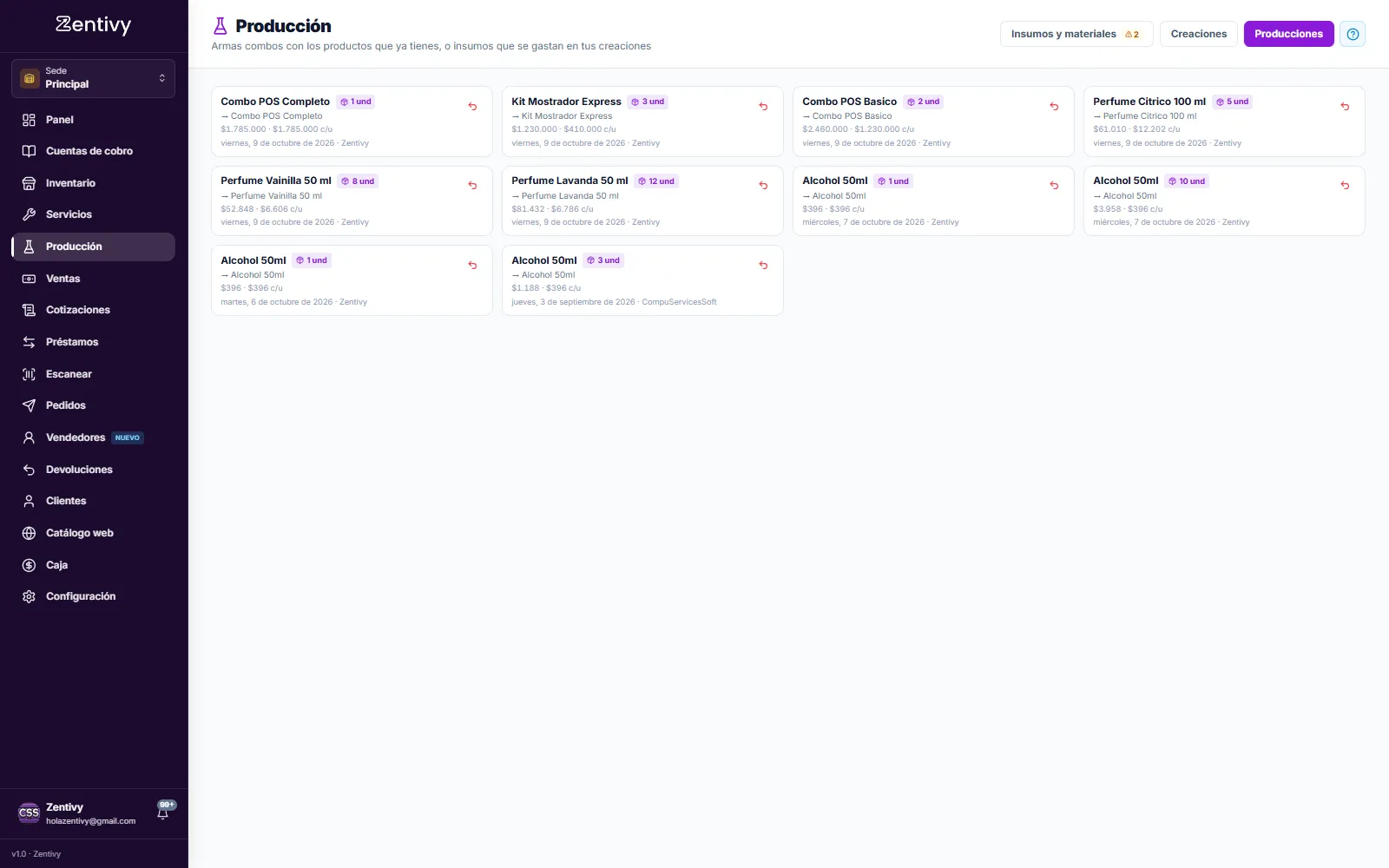
Task: Open the help question-mark icon
Action: click(x=1353, y=34)
